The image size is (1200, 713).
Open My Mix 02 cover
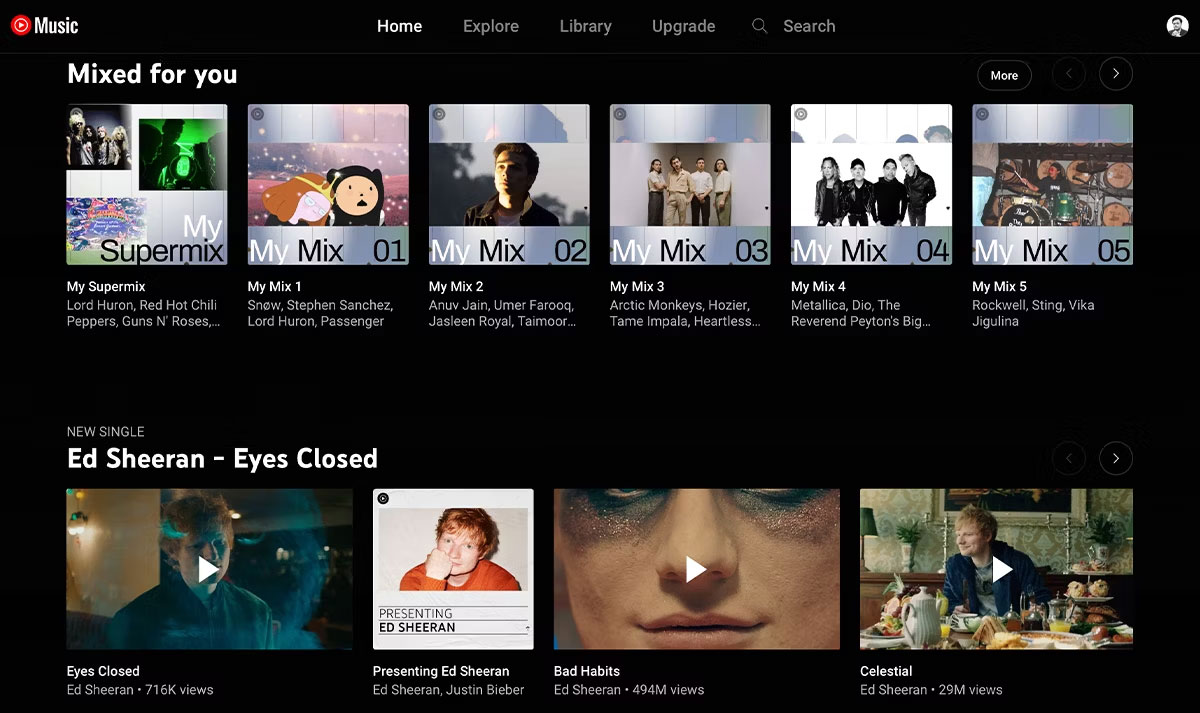pyautogui.click(x=509, y=184)
